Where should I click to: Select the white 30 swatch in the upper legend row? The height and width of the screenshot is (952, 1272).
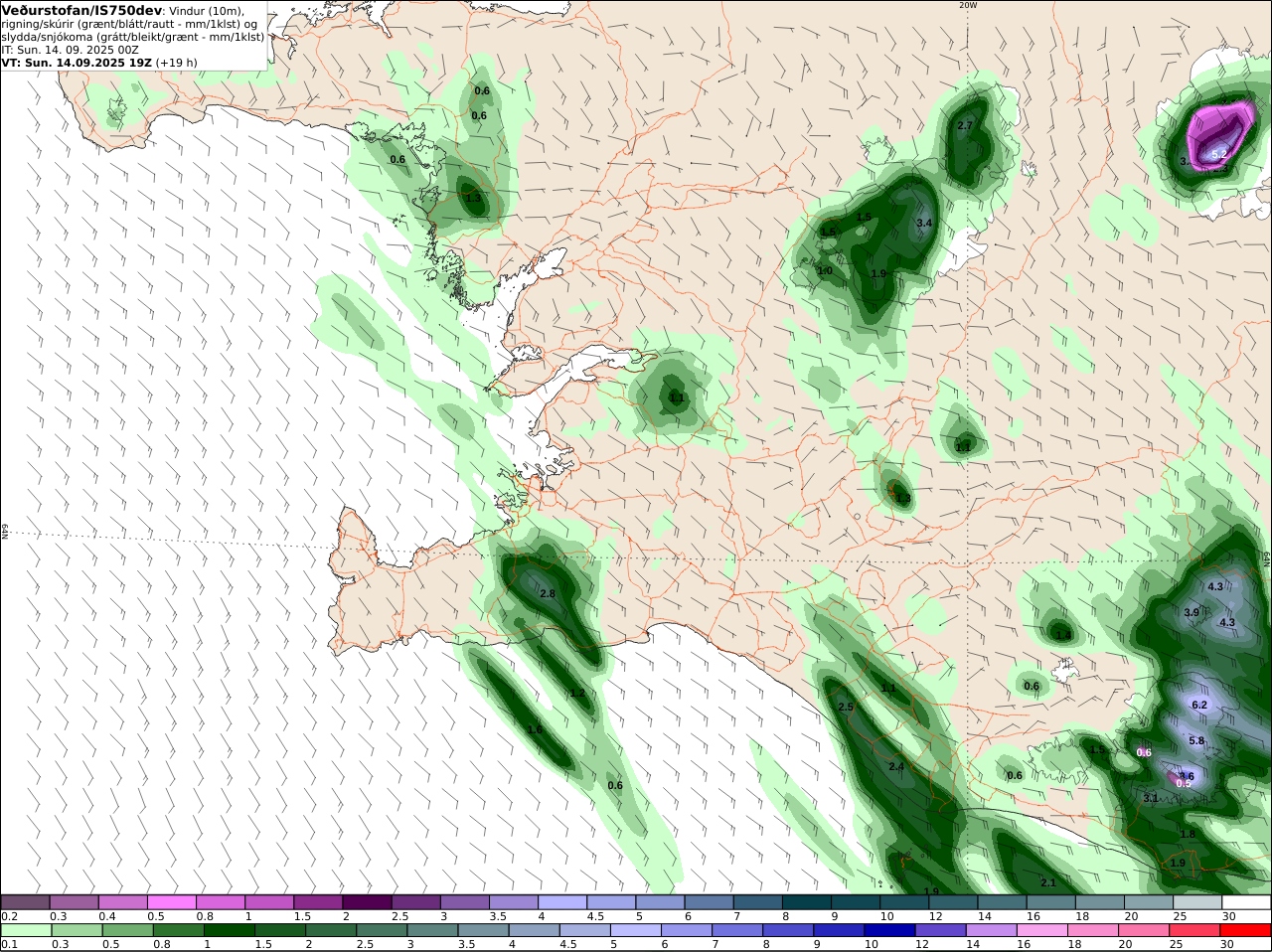pyautogui.click(x=1247, y=902)
